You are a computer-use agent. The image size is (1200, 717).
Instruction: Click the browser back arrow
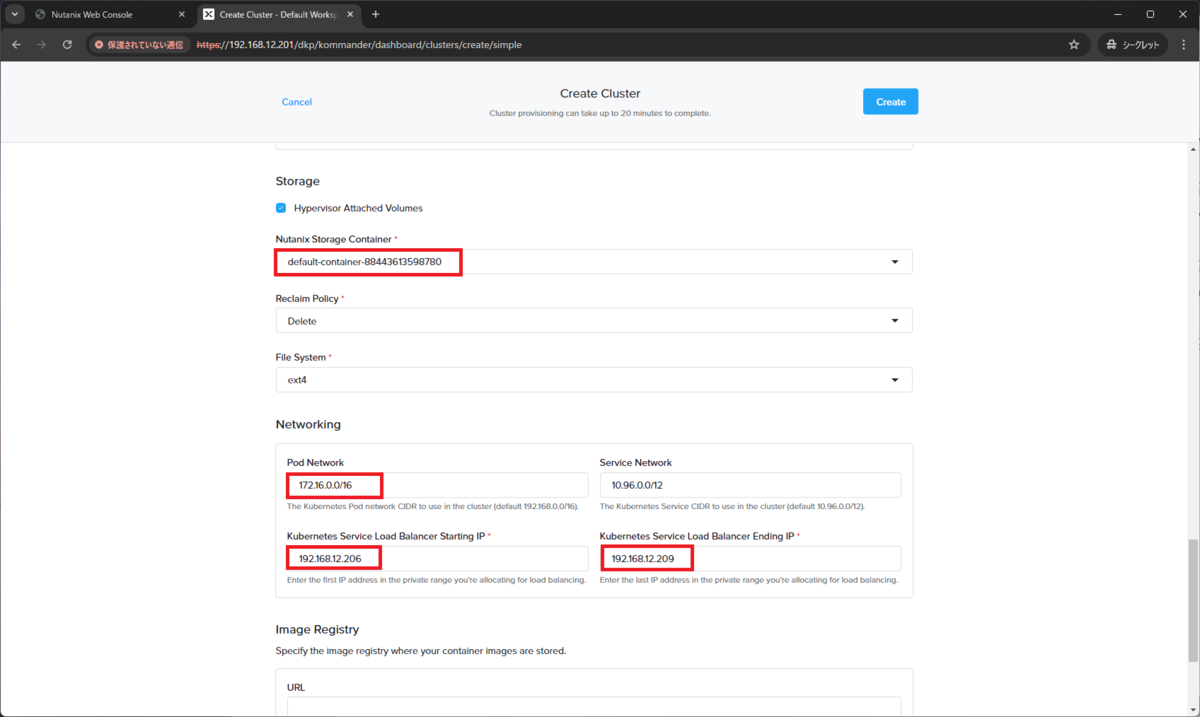coord(16,45)
